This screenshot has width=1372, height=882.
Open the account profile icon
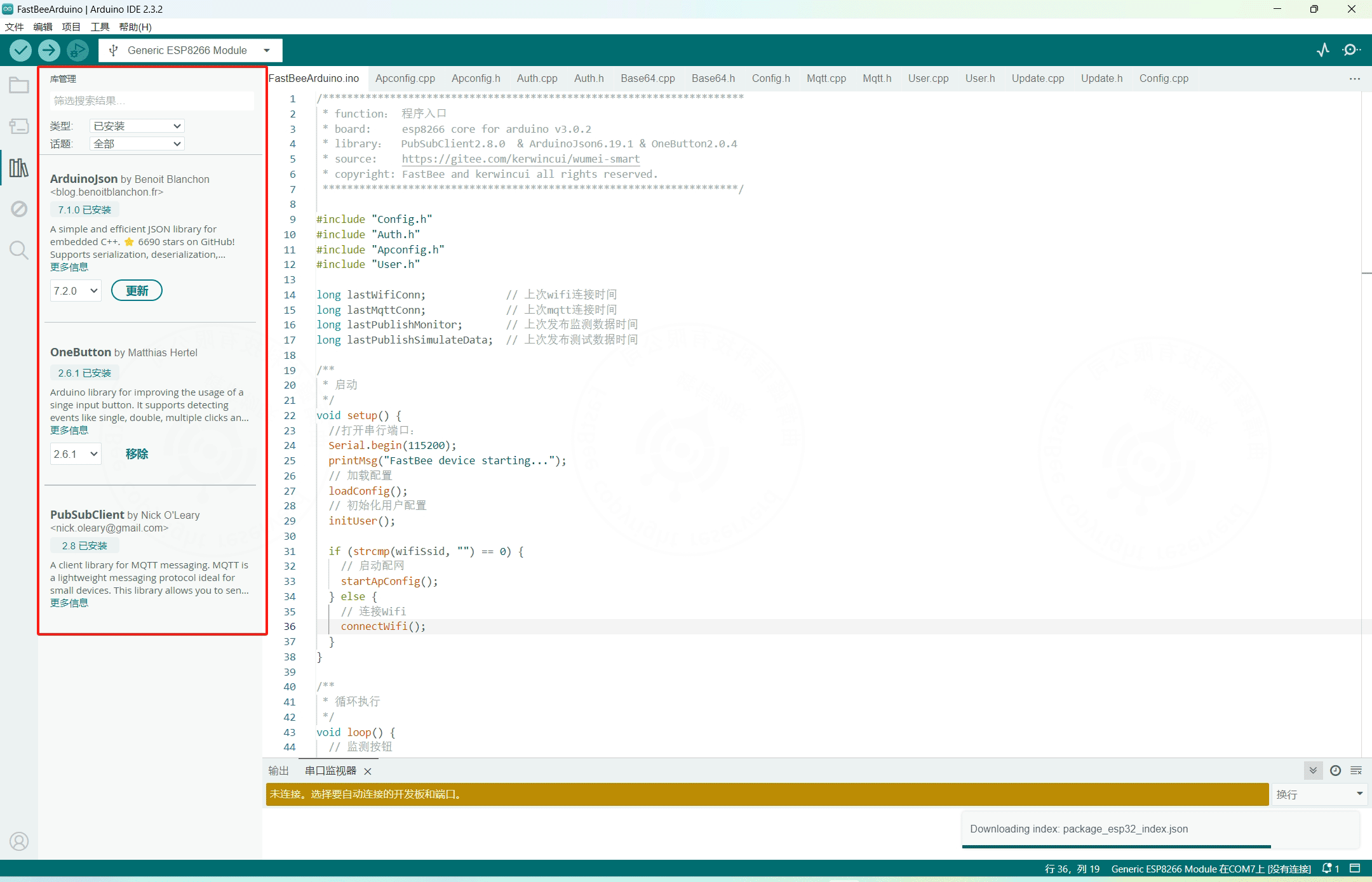19,841
